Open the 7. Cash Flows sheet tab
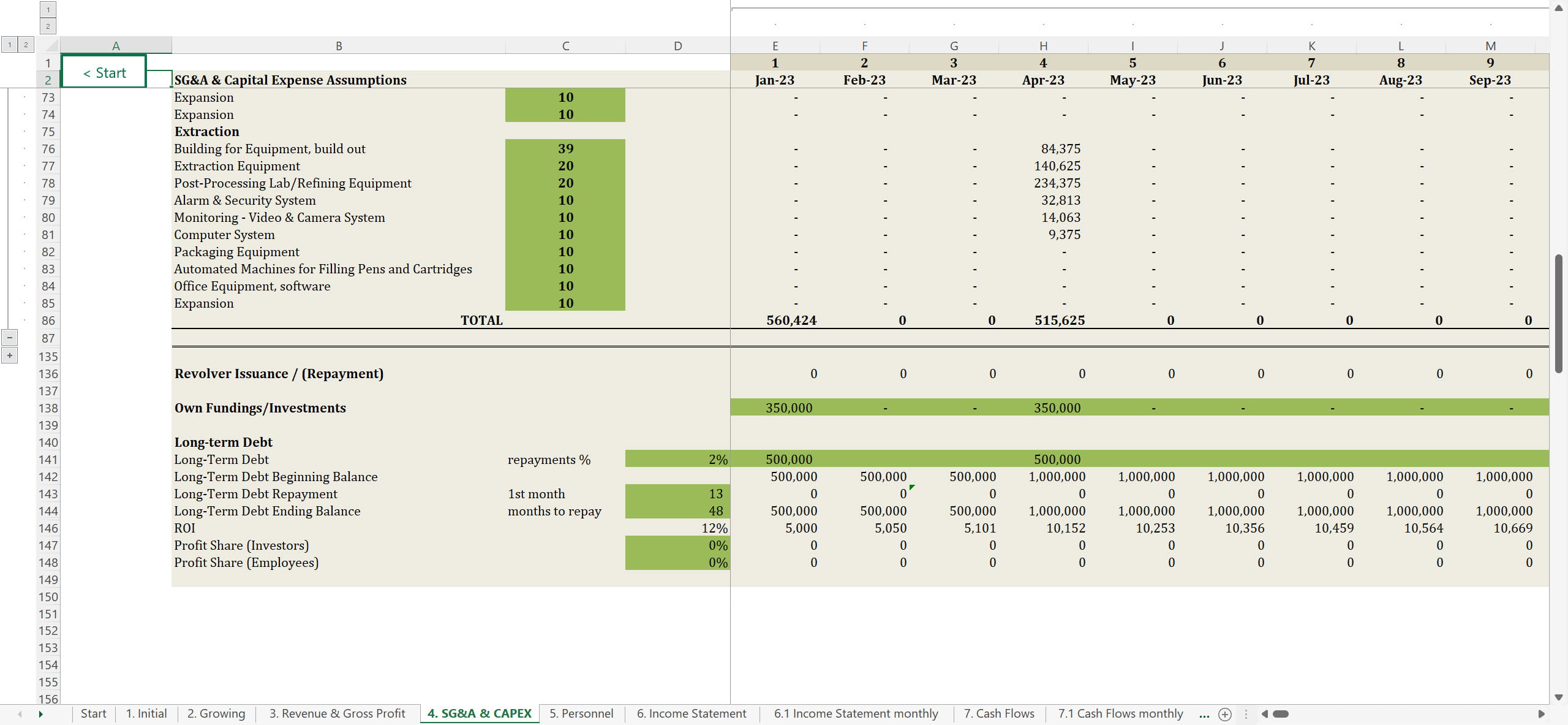This screenshot has height=725, width=1568. [998, 714]
